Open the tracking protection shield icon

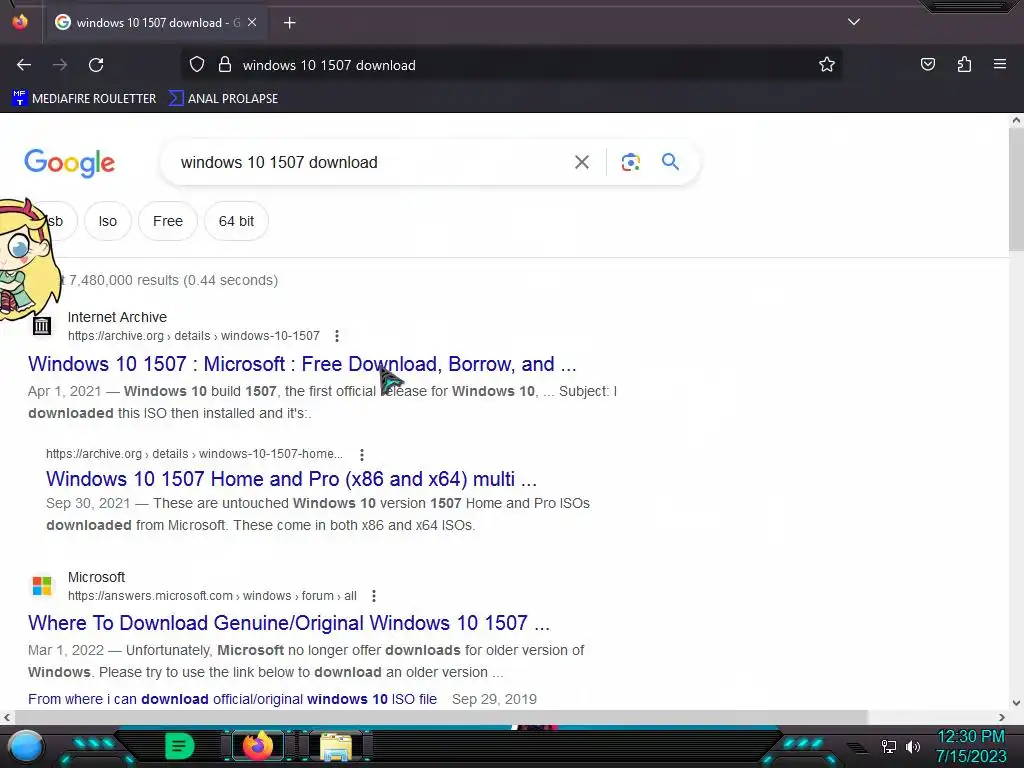197,65
